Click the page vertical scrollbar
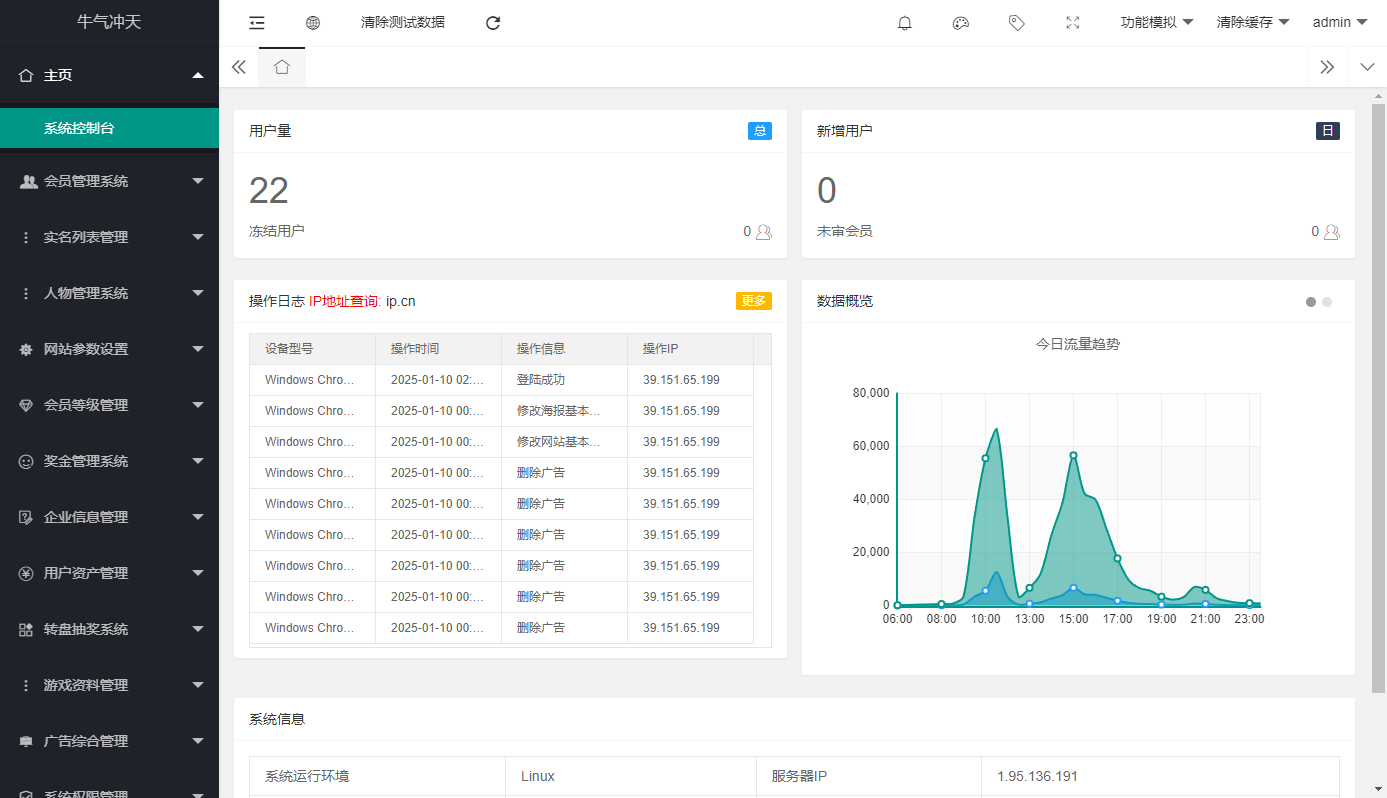Screen dimensions: 1387x798 click(1378, 397)
